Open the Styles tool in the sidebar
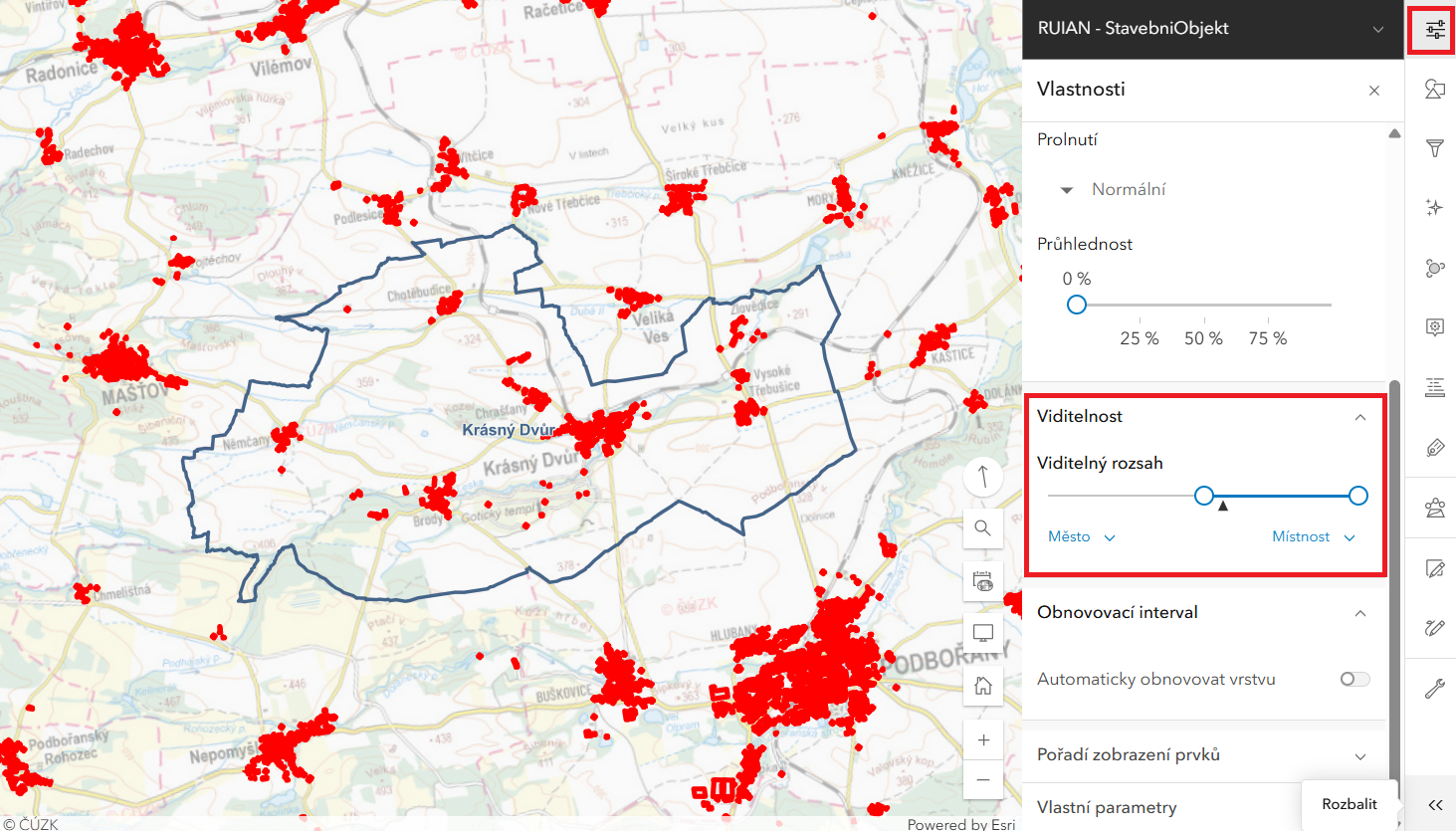 coord(1434,90)
